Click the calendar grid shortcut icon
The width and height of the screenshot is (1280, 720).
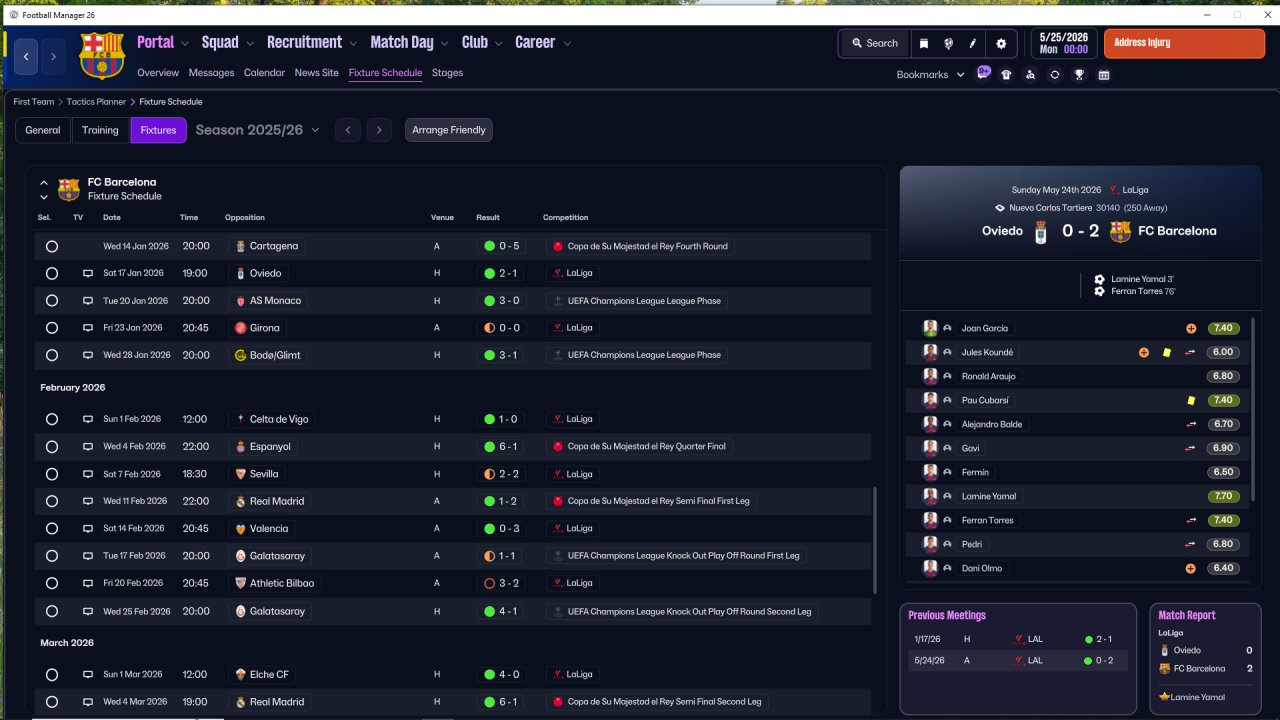pyautogui.click(x=1104, y=74)
